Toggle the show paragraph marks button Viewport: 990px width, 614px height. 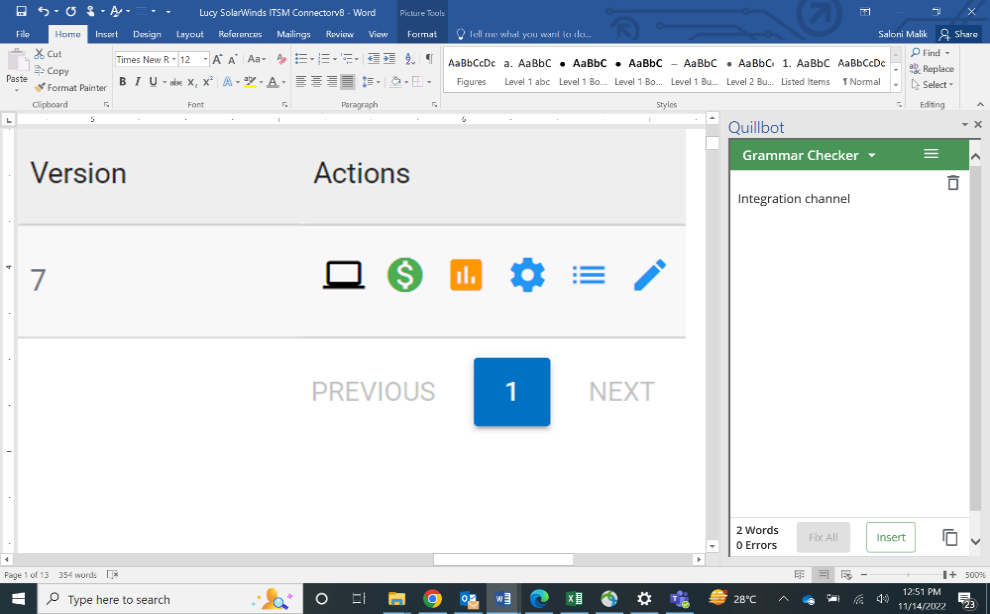(429, 59)
